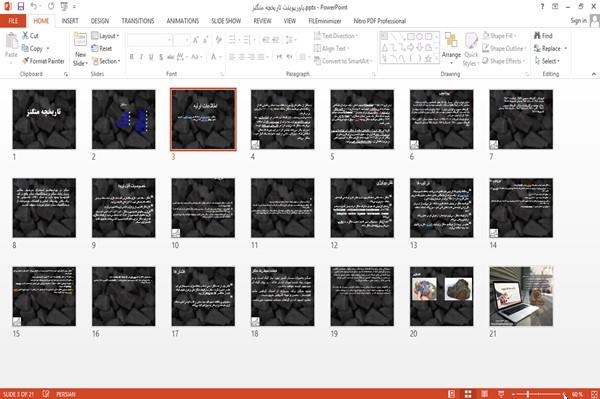
Task: Expand the Select dropdown in Editing
Action: [547, 61]
